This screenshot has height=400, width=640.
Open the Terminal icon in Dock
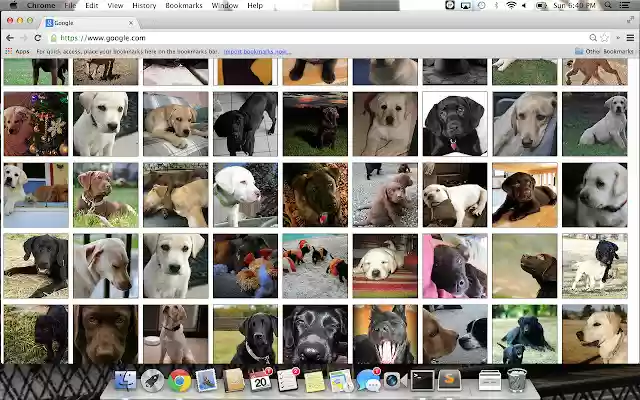tap(422, 381)
